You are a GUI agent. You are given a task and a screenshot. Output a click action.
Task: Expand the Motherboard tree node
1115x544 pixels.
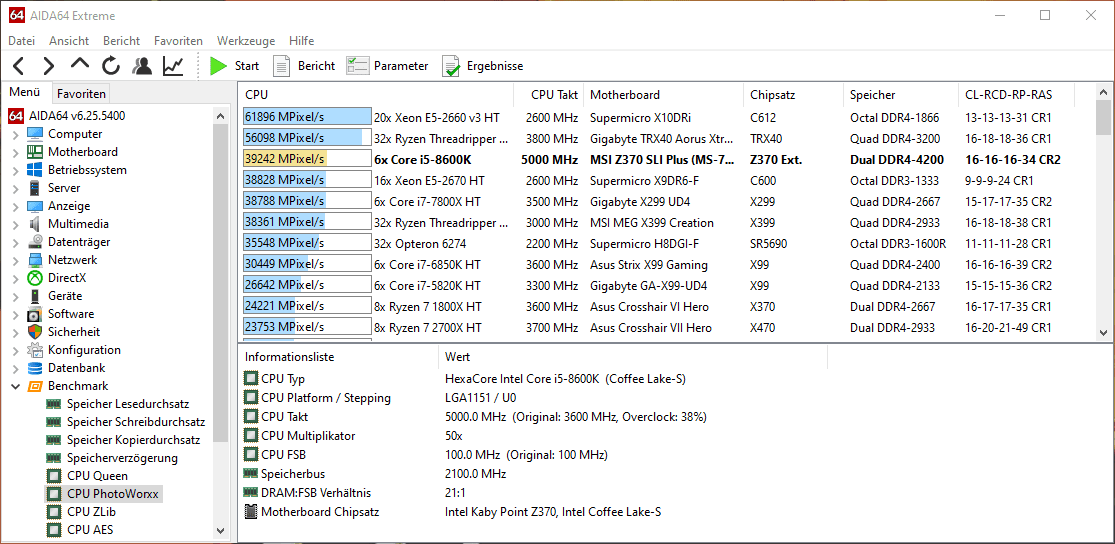(x=15, y=152)
